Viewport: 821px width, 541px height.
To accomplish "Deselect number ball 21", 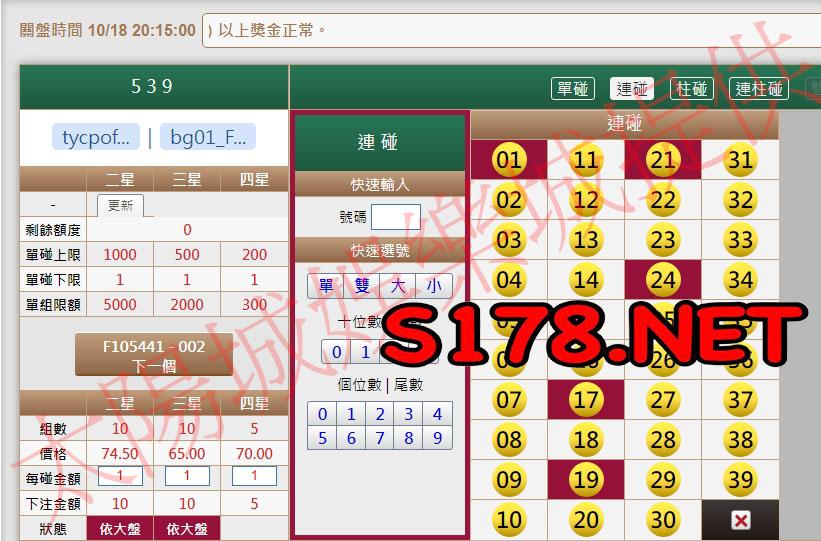I will click(x=663, y=160).
